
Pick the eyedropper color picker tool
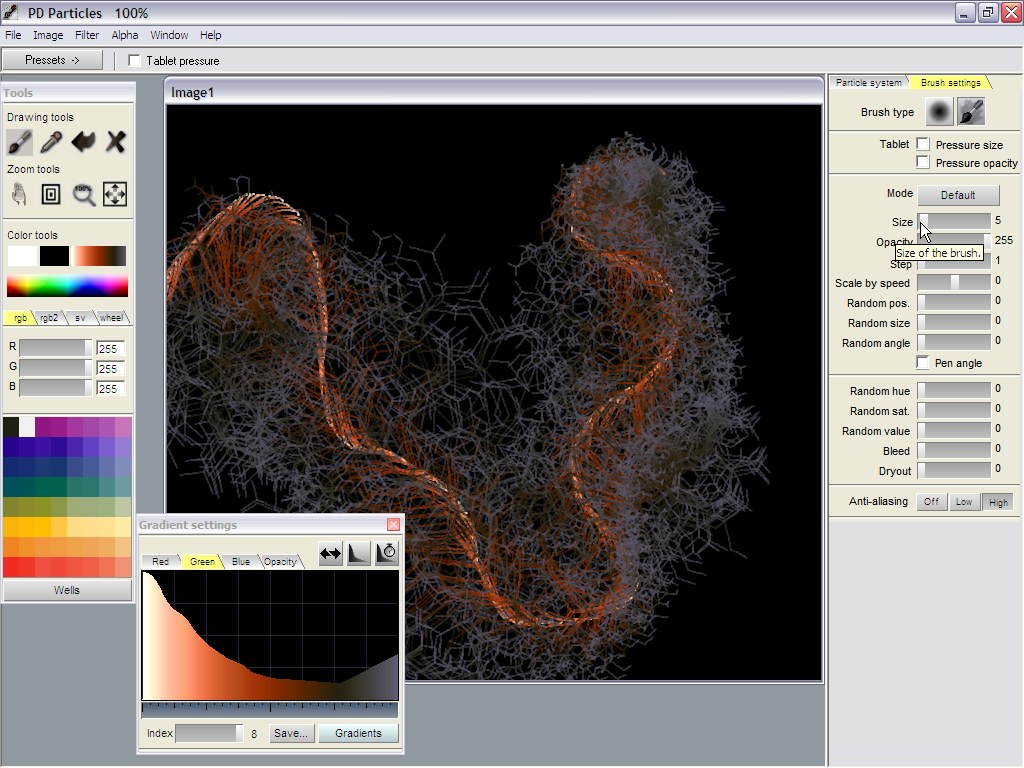[51, 142]
